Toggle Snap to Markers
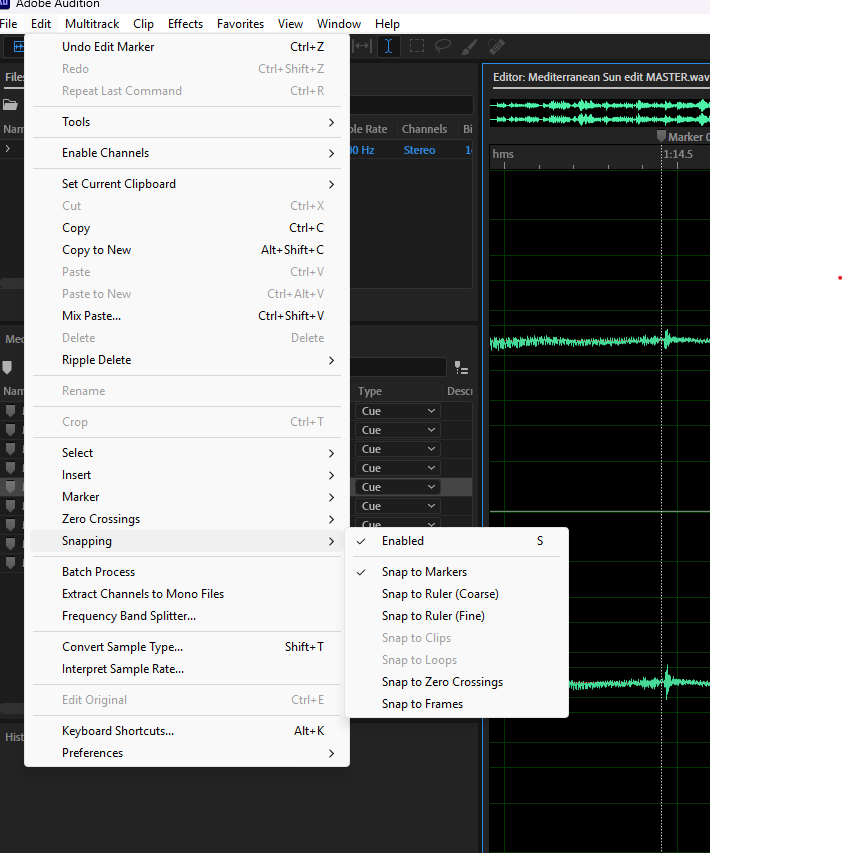843x853 pixels. [x=457, y=572]
